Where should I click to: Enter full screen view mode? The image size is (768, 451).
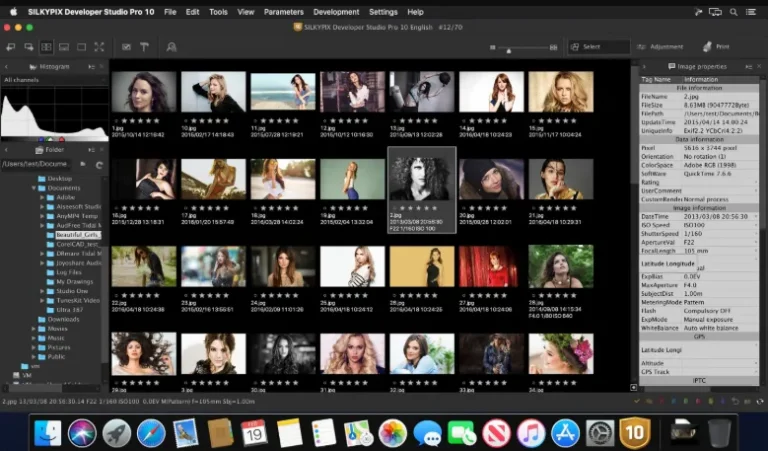pyautogui.click(x=99, y=47)
